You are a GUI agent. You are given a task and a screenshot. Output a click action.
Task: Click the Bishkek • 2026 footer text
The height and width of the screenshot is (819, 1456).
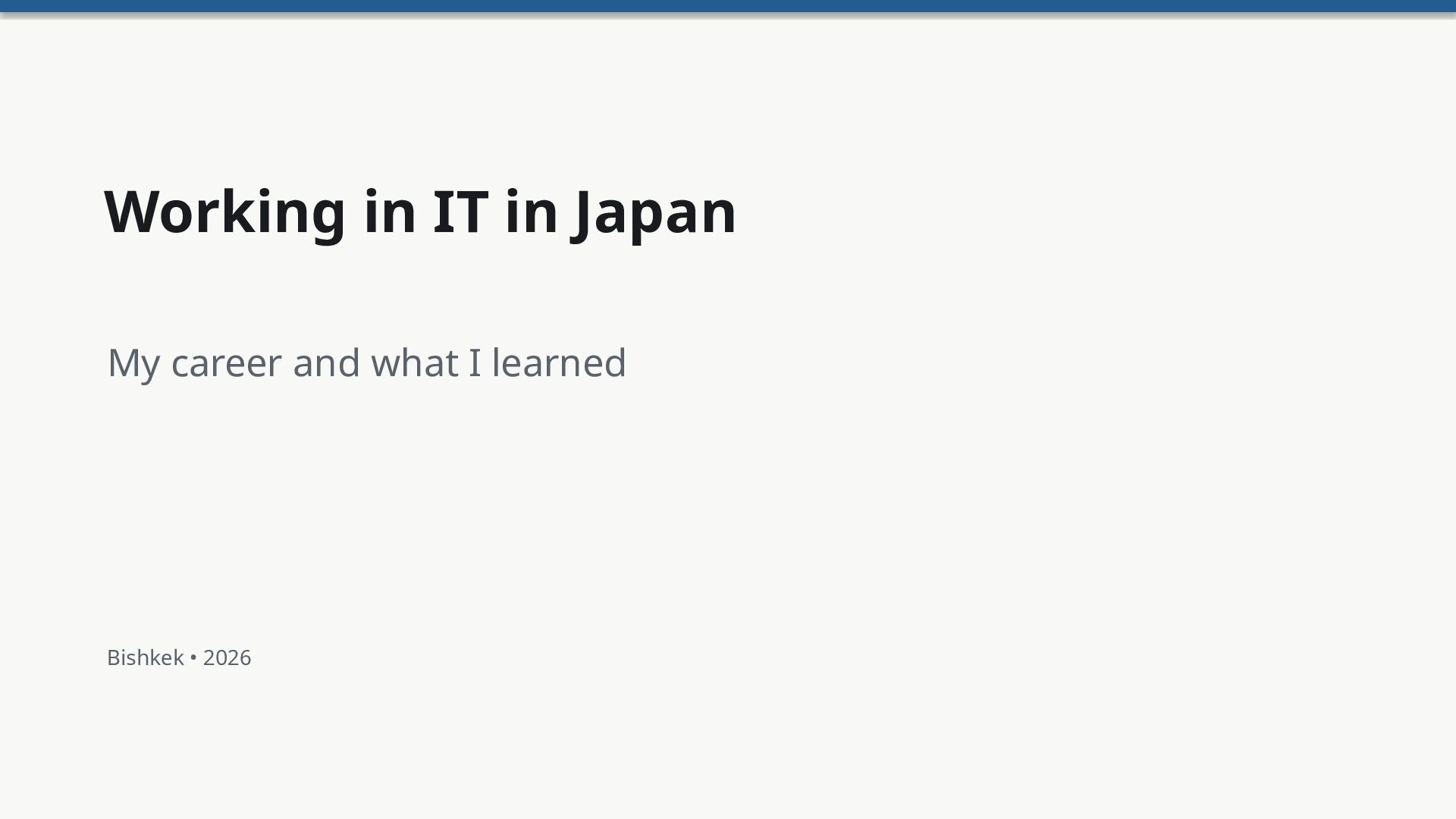179,657
